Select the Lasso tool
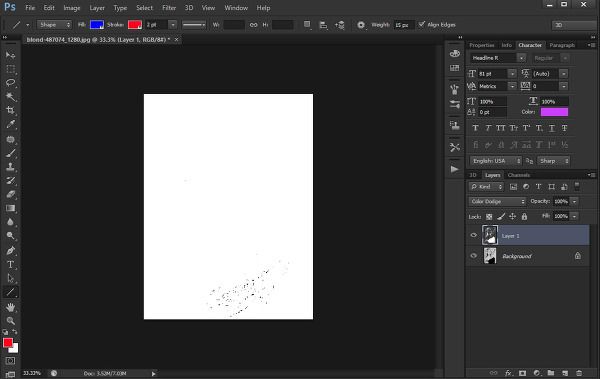Viewport: 600px width, 379px height. pos(10,83)
